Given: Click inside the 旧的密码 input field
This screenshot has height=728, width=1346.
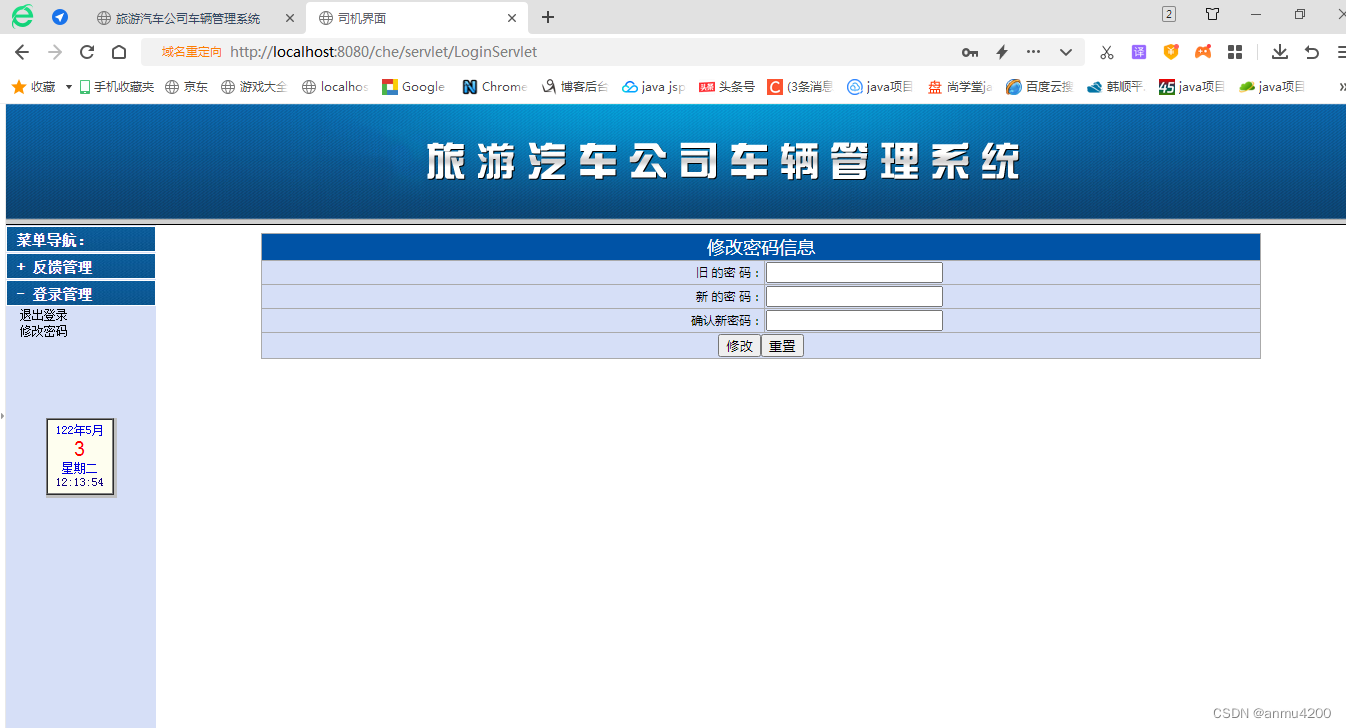Looking at the screenshot, I should (853, 271).
